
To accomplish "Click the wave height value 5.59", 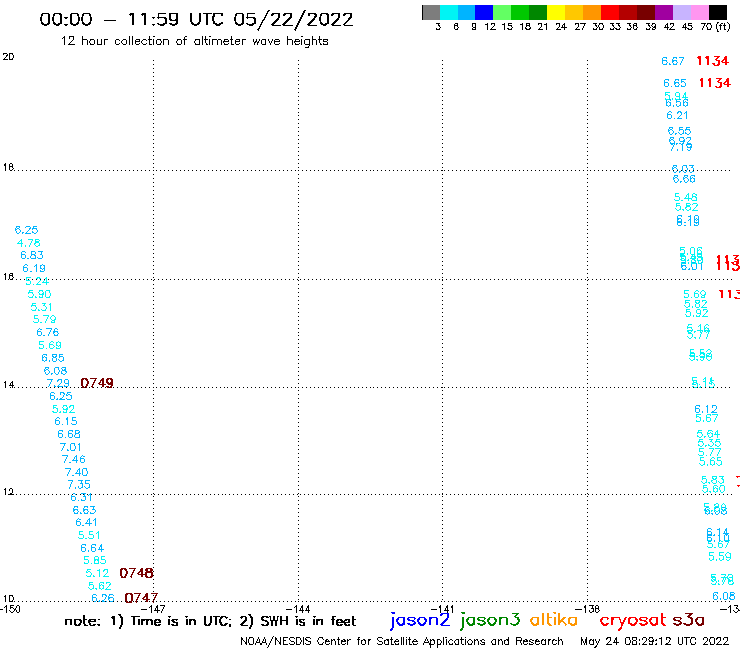I will tap(720, 557).
